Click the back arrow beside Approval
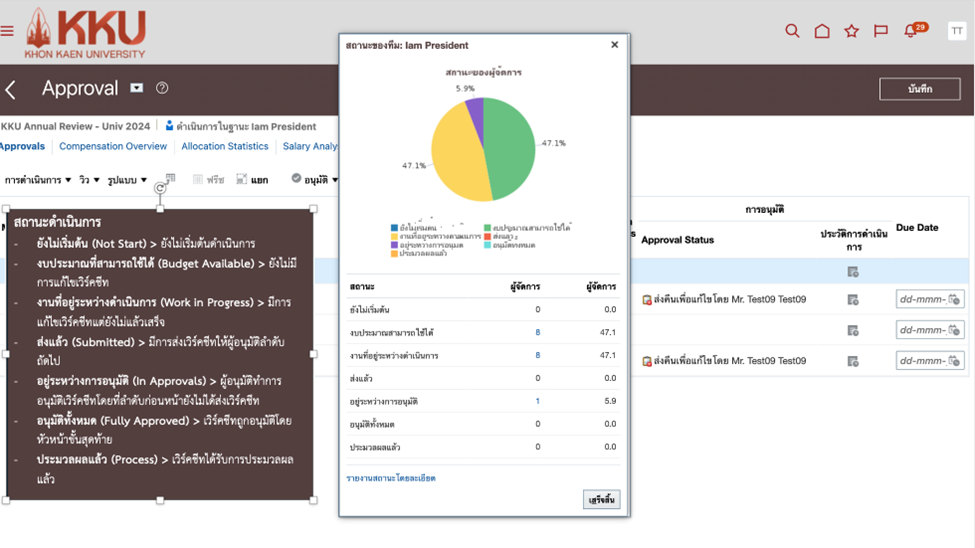The width and height of the screenshot is (975, 548). tap(11, 90)
